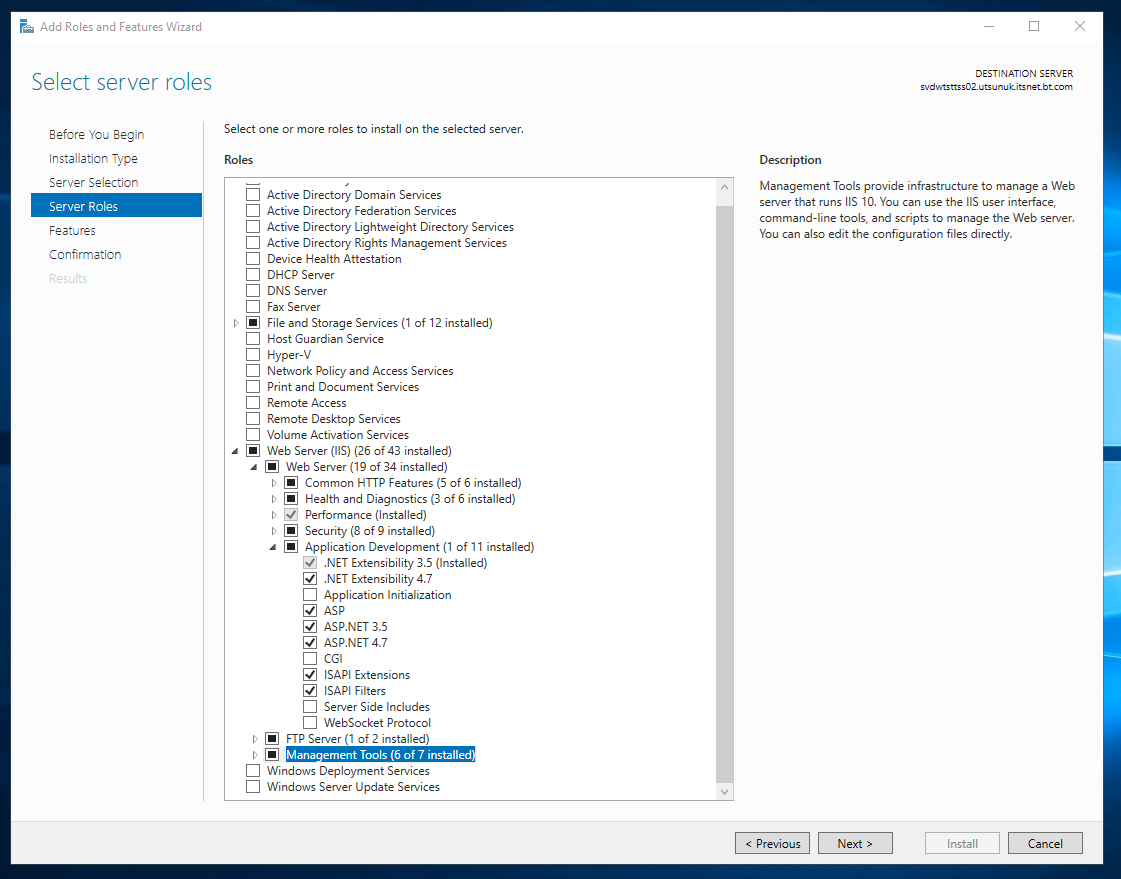Viewport: 1121px width, 879px height.
Task: Expand the Management Tools node
Action: click(x=255, y=755)
